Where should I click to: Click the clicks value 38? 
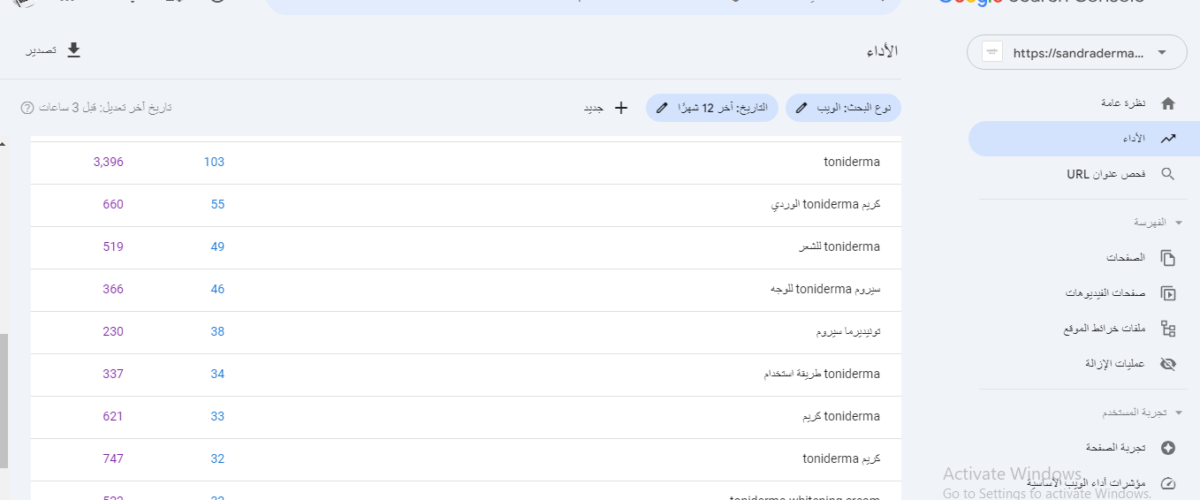coord(217,332)
